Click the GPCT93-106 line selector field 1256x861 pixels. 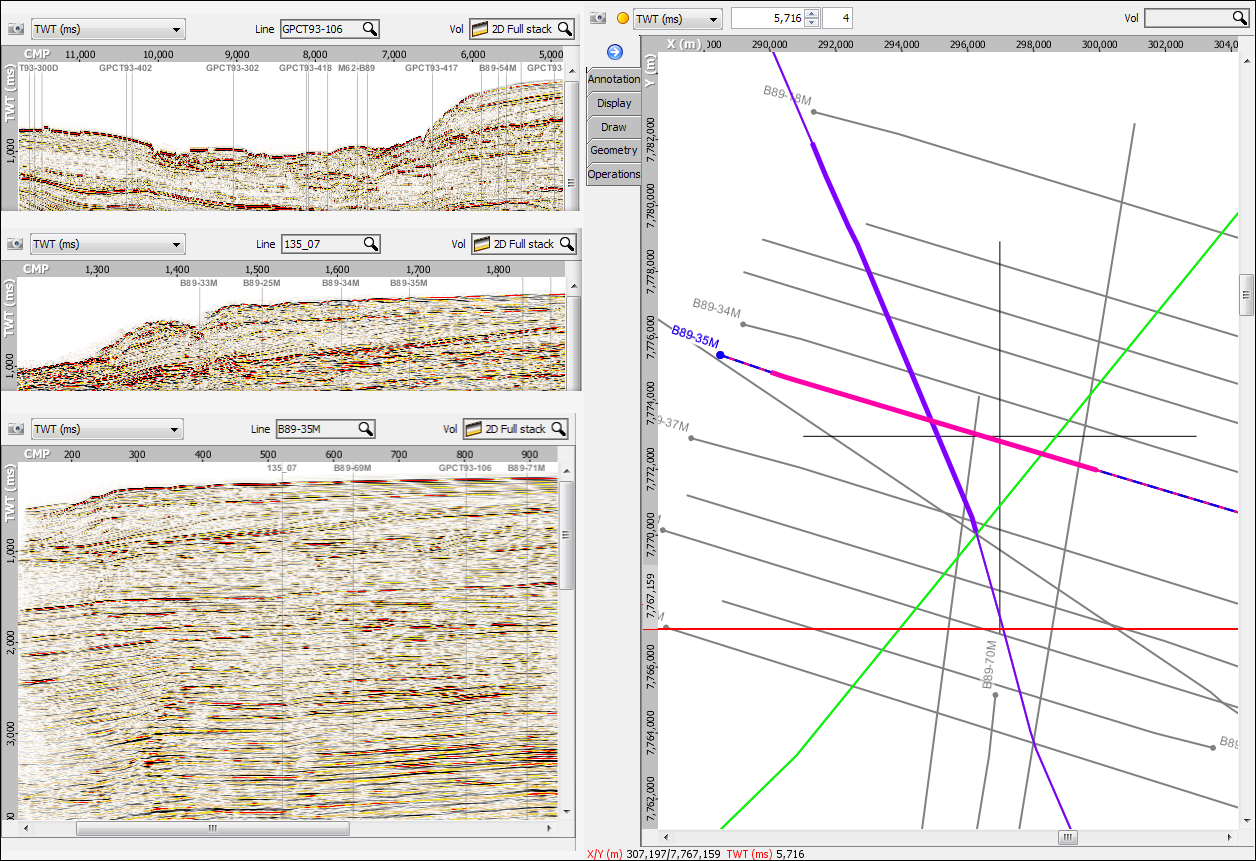[328, 29]
